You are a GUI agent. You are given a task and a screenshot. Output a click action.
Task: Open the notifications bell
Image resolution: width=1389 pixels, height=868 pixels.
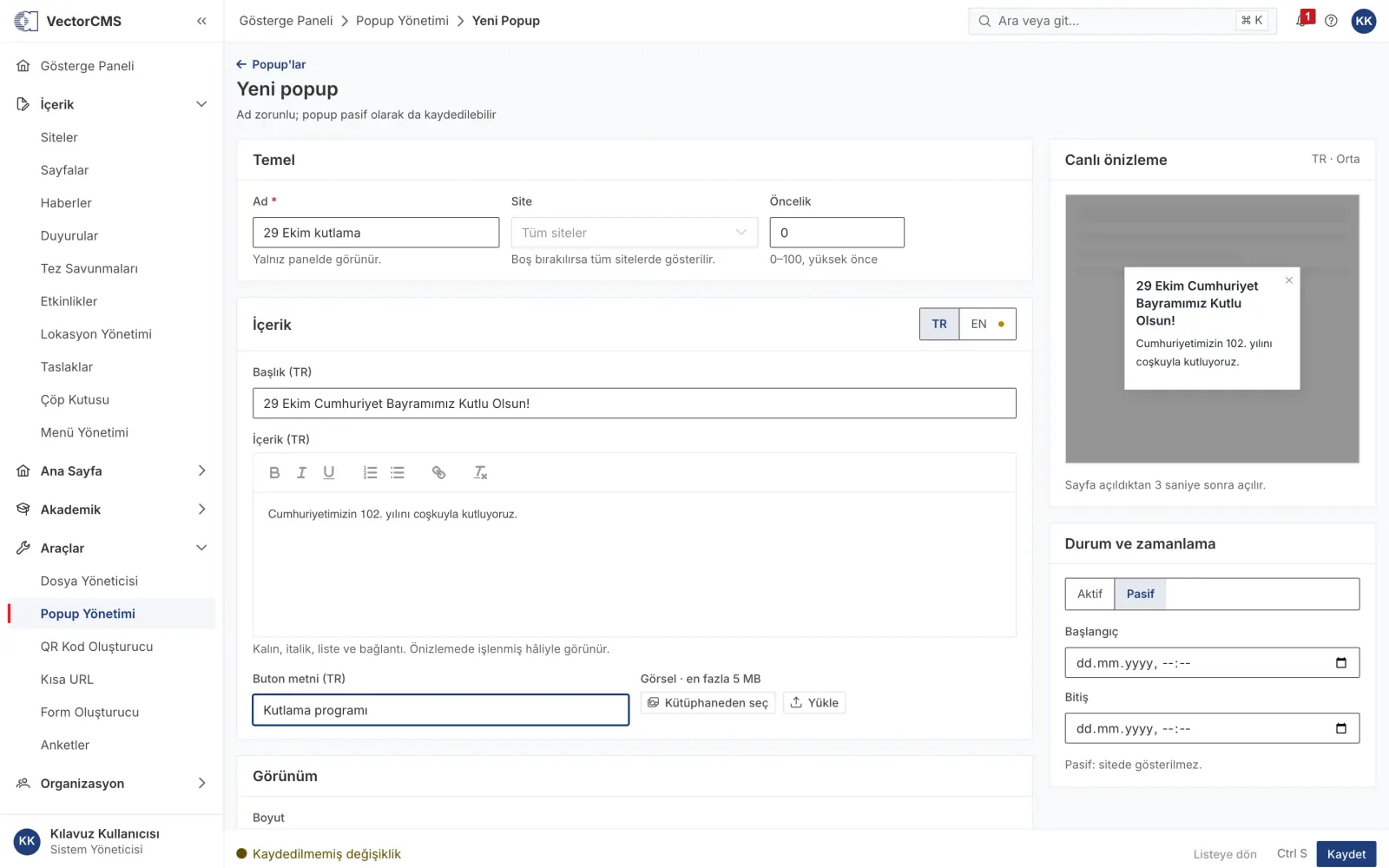click(1302, 20)
